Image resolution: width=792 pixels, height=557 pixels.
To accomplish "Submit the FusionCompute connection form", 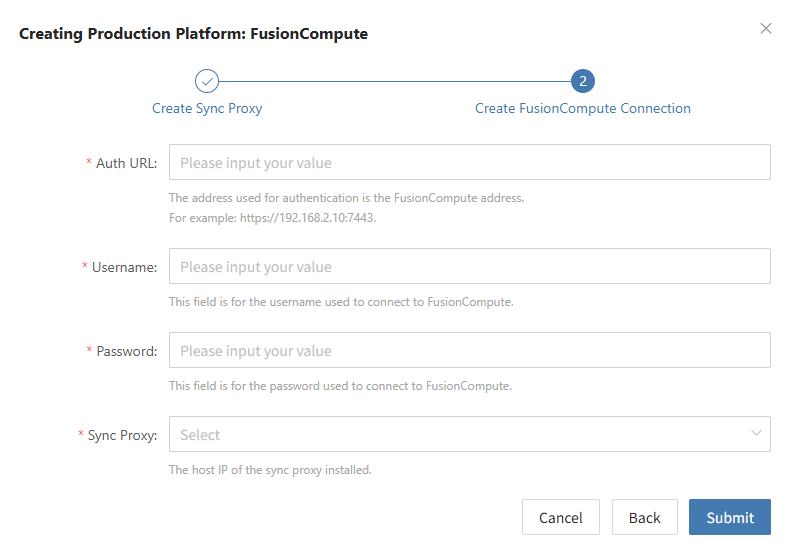I will [x=730, y=517].
